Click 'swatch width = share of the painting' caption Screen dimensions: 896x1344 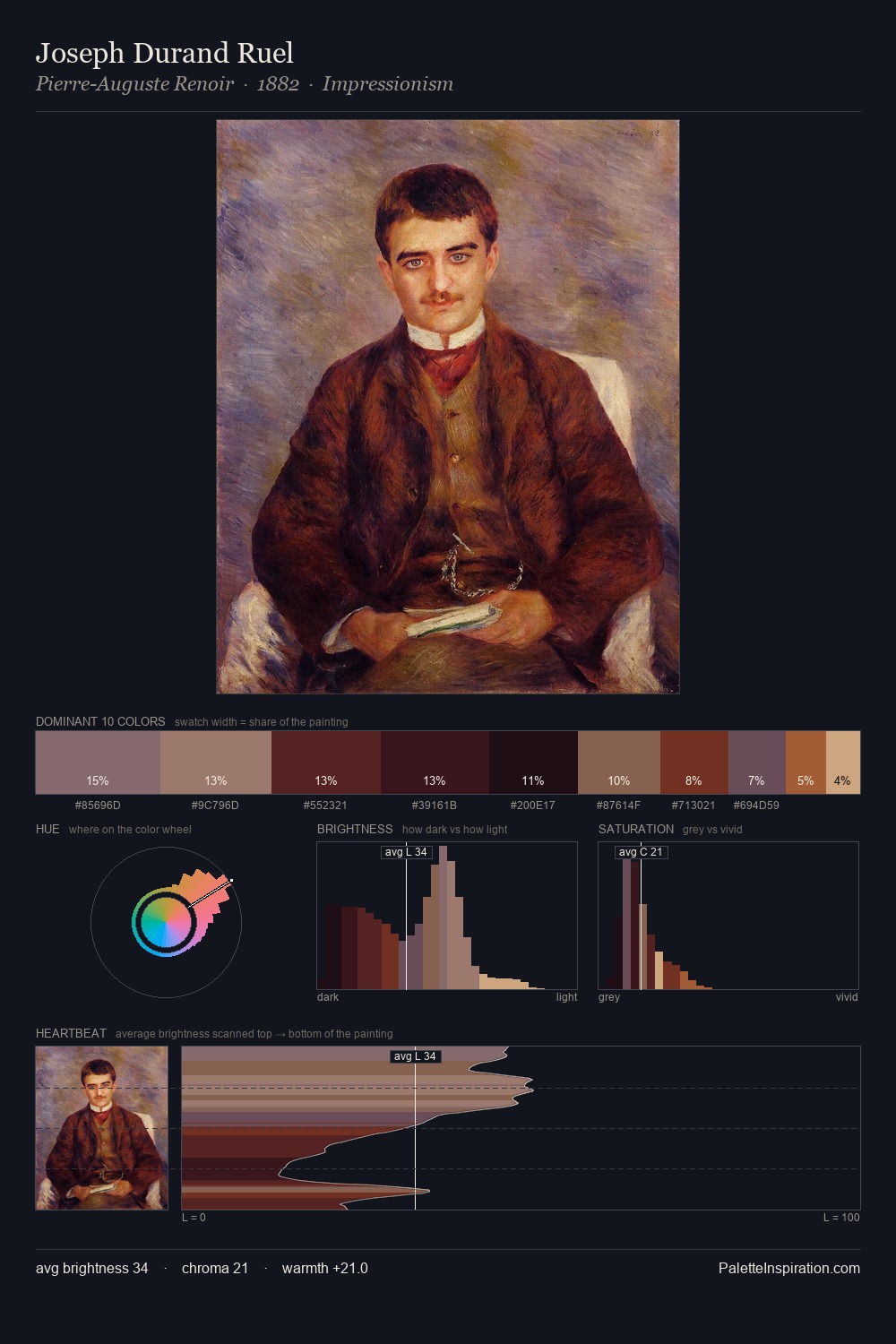(262, 722)
